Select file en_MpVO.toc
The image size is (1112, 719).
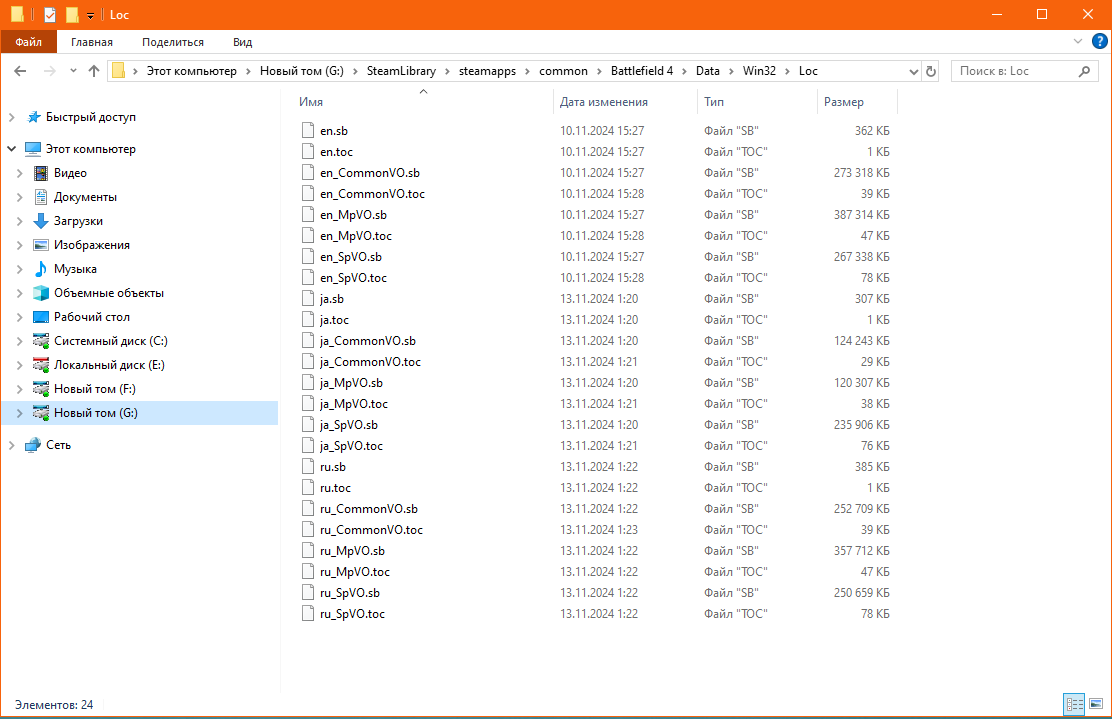pyautogui.click(x=355, y=235)
